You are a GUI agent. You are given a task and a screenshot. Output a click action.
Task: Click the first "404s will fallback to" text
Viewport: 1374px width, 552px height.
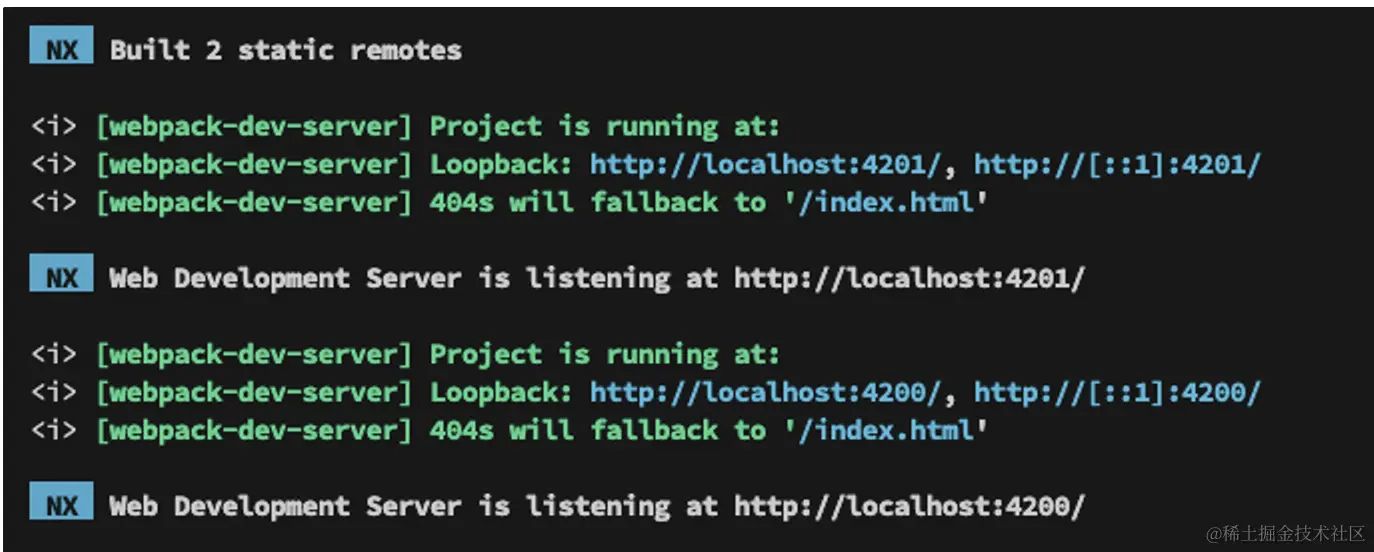(x=597, y=202)
